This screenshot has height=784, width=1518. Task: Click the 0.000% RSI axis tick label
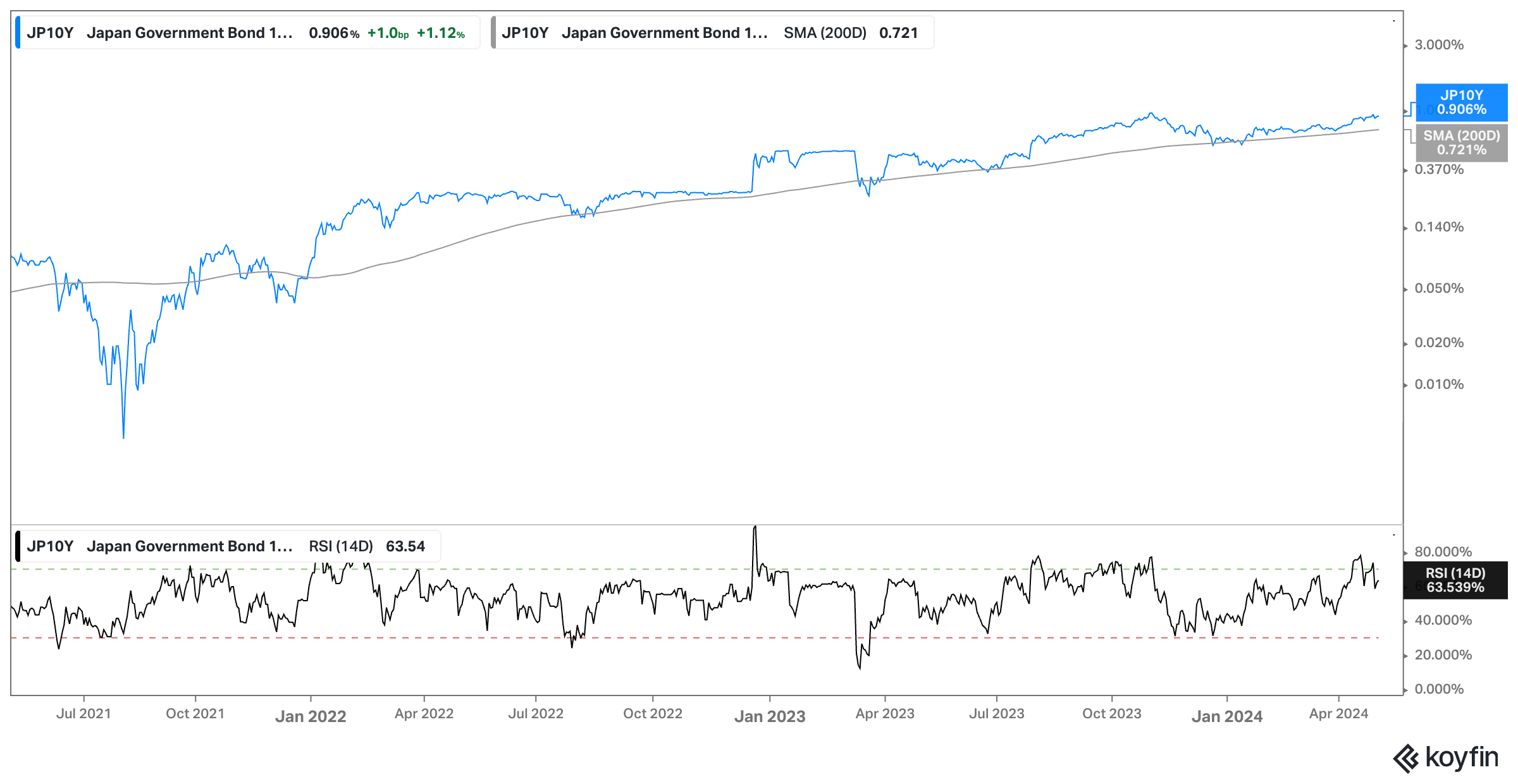pos(1439,689)
